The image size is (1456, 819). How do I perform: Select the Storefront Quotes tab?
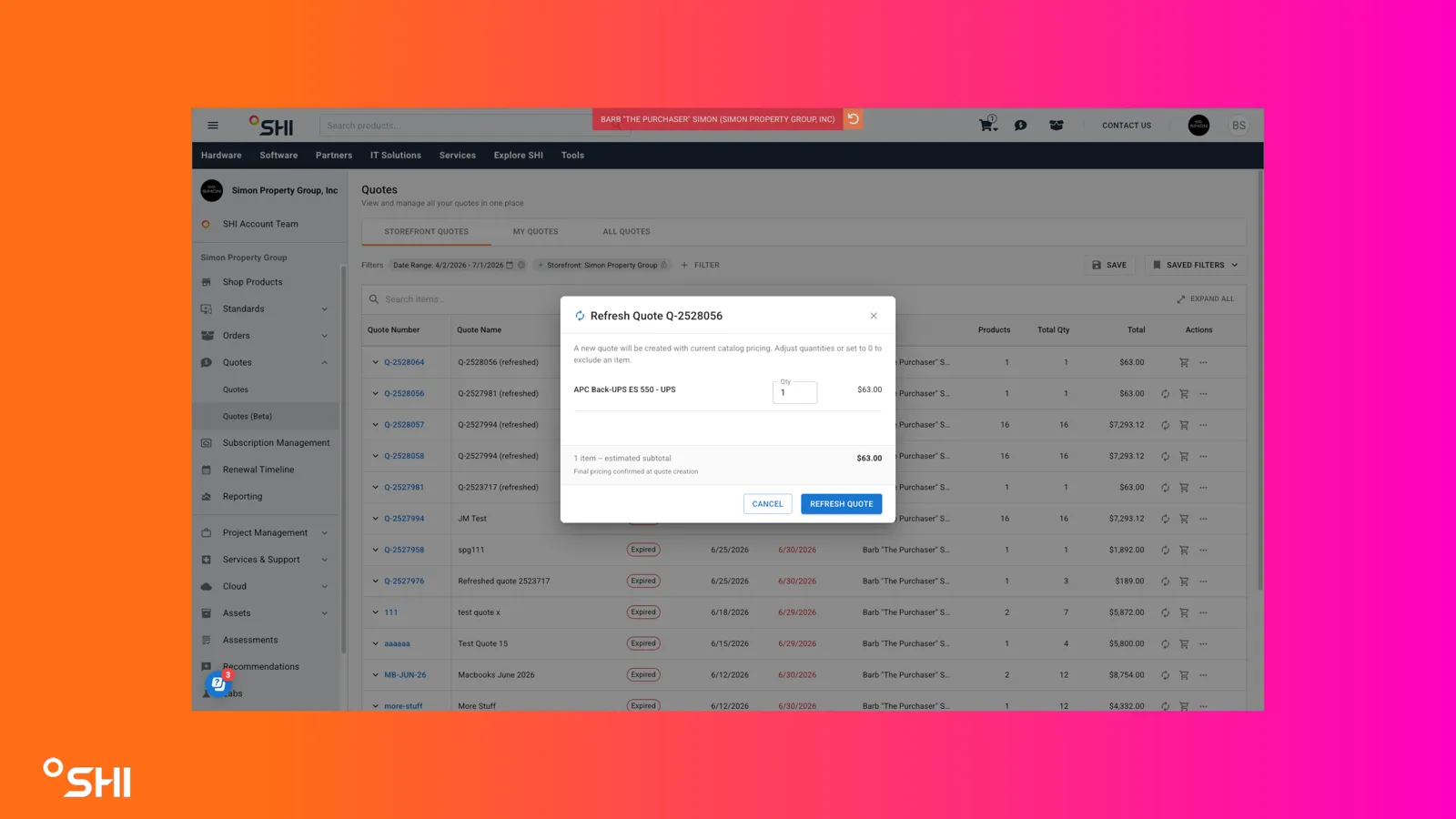pyautogui.click(x=426, y=231)
